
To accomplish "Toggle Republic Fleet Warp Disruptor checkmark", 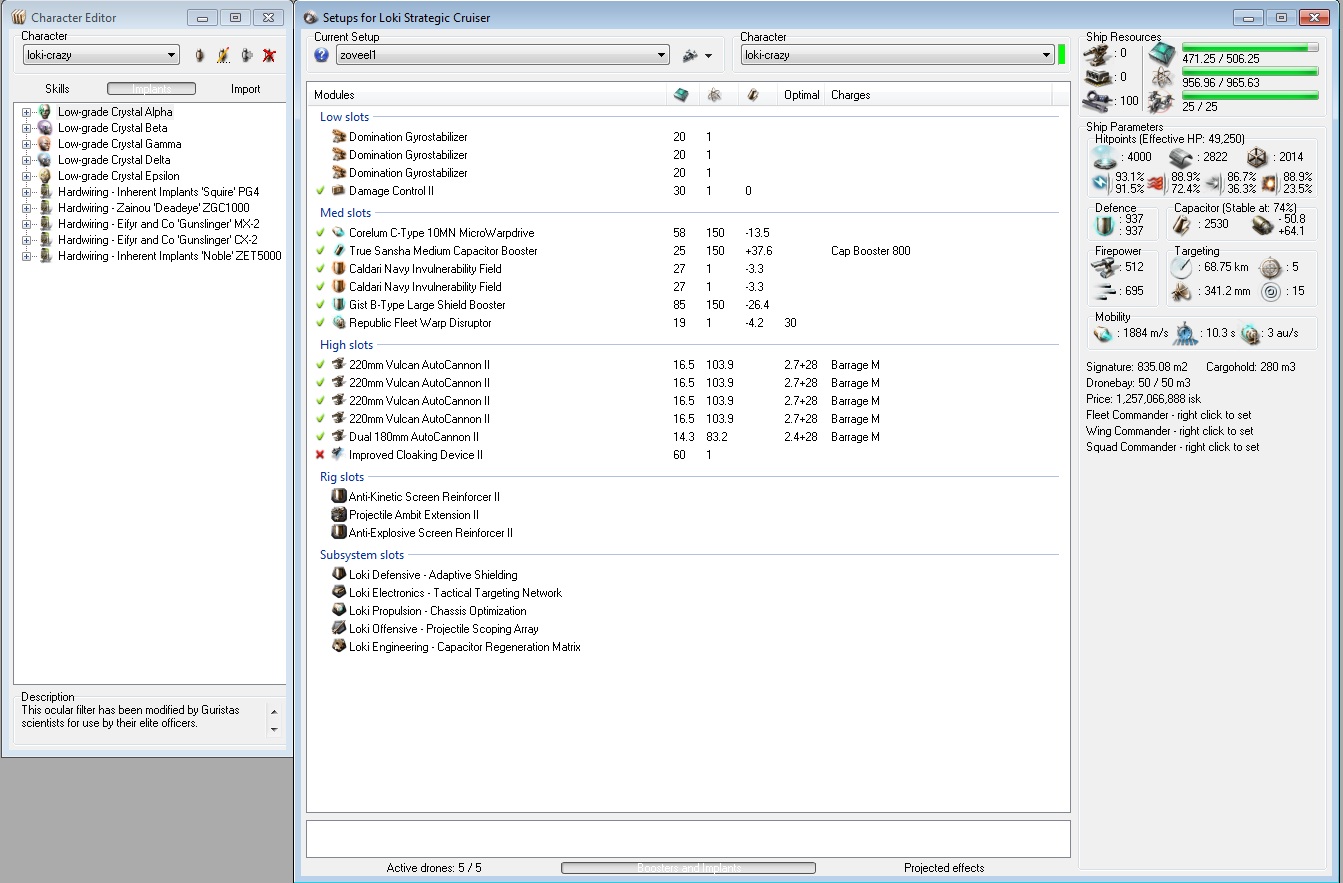I will coord(320,323).
